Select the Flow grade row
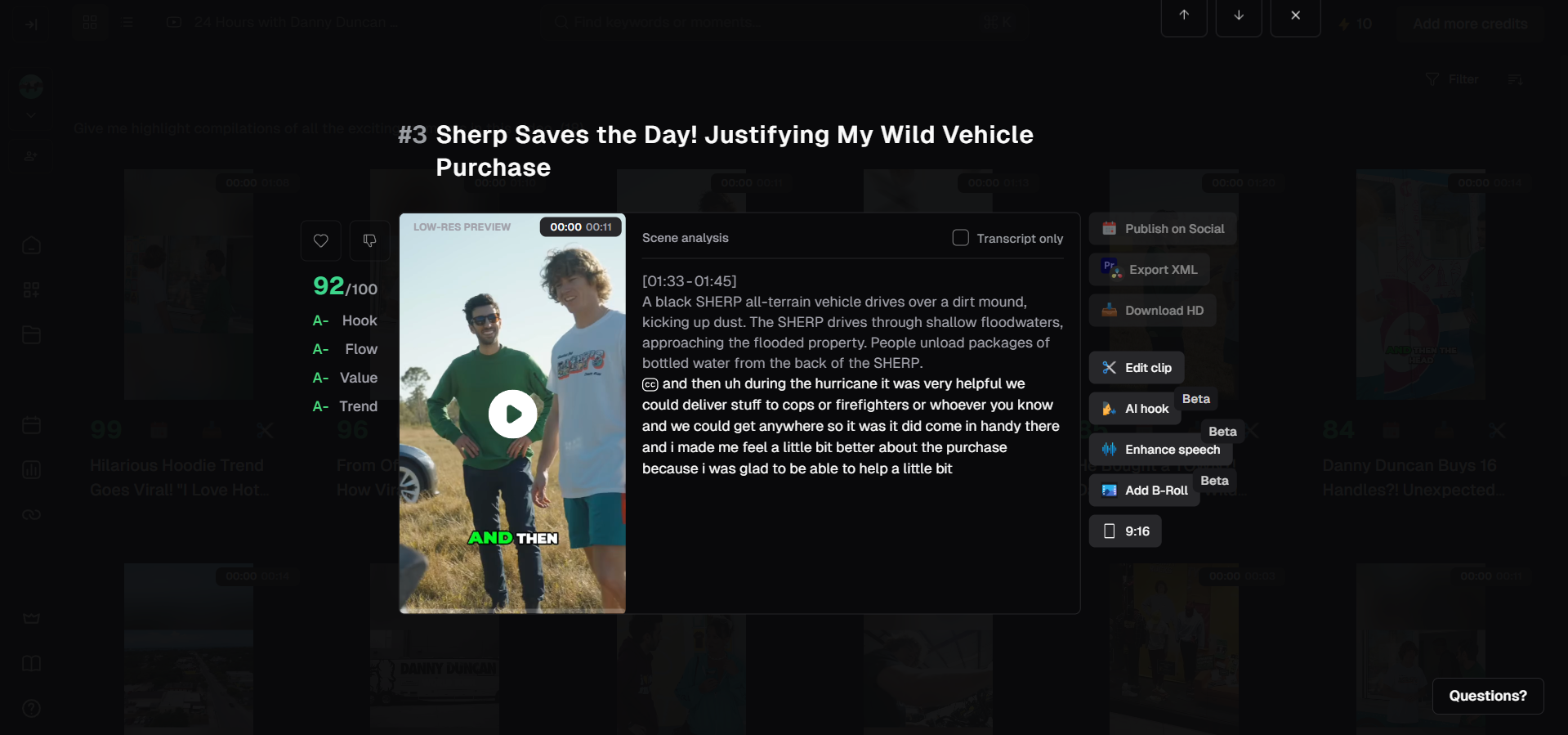The image size is (1568, 735). click(x=346, y=349)
